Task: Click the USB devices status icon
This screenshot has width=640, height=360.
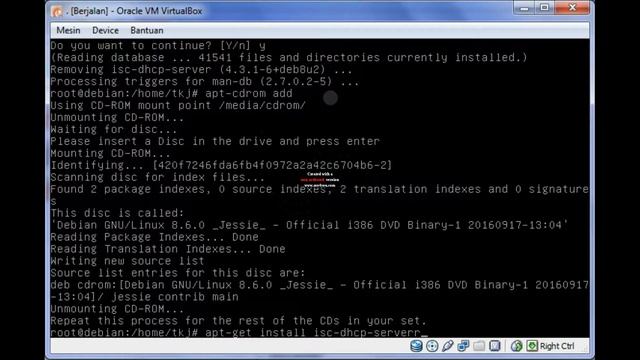Action: click(x=447, y=346)
